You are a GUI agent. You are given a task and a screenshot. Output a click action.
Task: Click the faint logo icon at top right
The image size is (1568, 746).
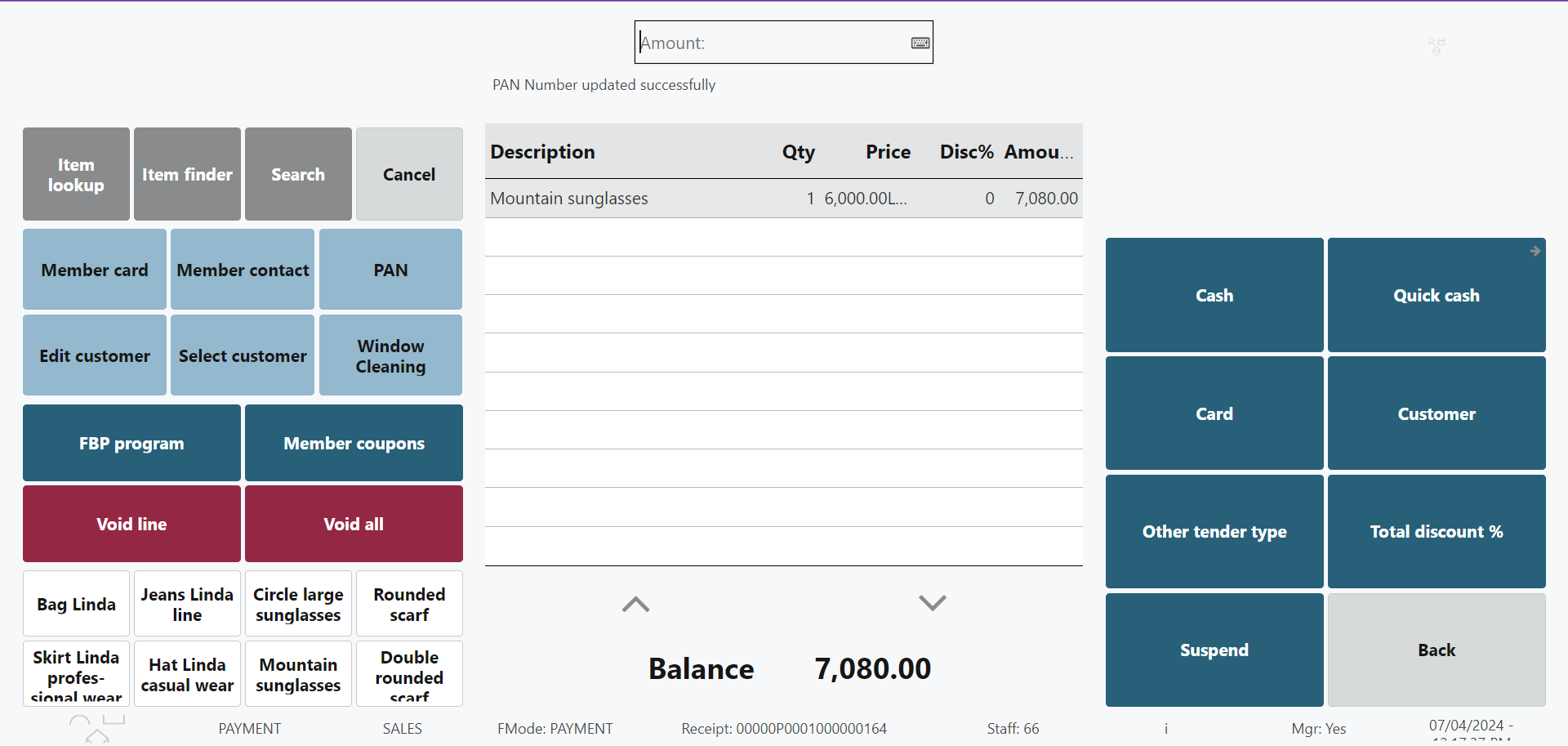(1437, 46)
